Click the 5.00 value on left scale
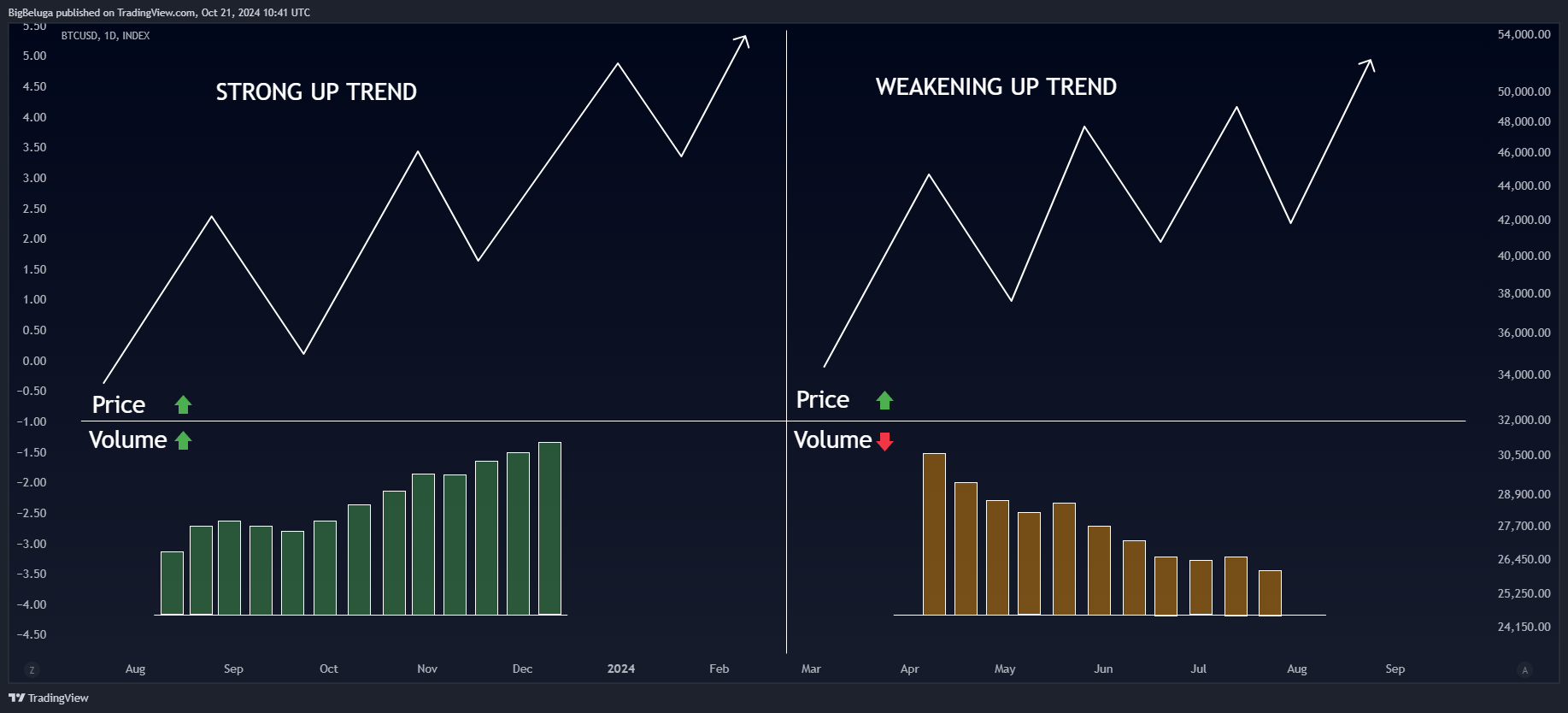This screenshot has height=713, width=1568. point(35,56)
